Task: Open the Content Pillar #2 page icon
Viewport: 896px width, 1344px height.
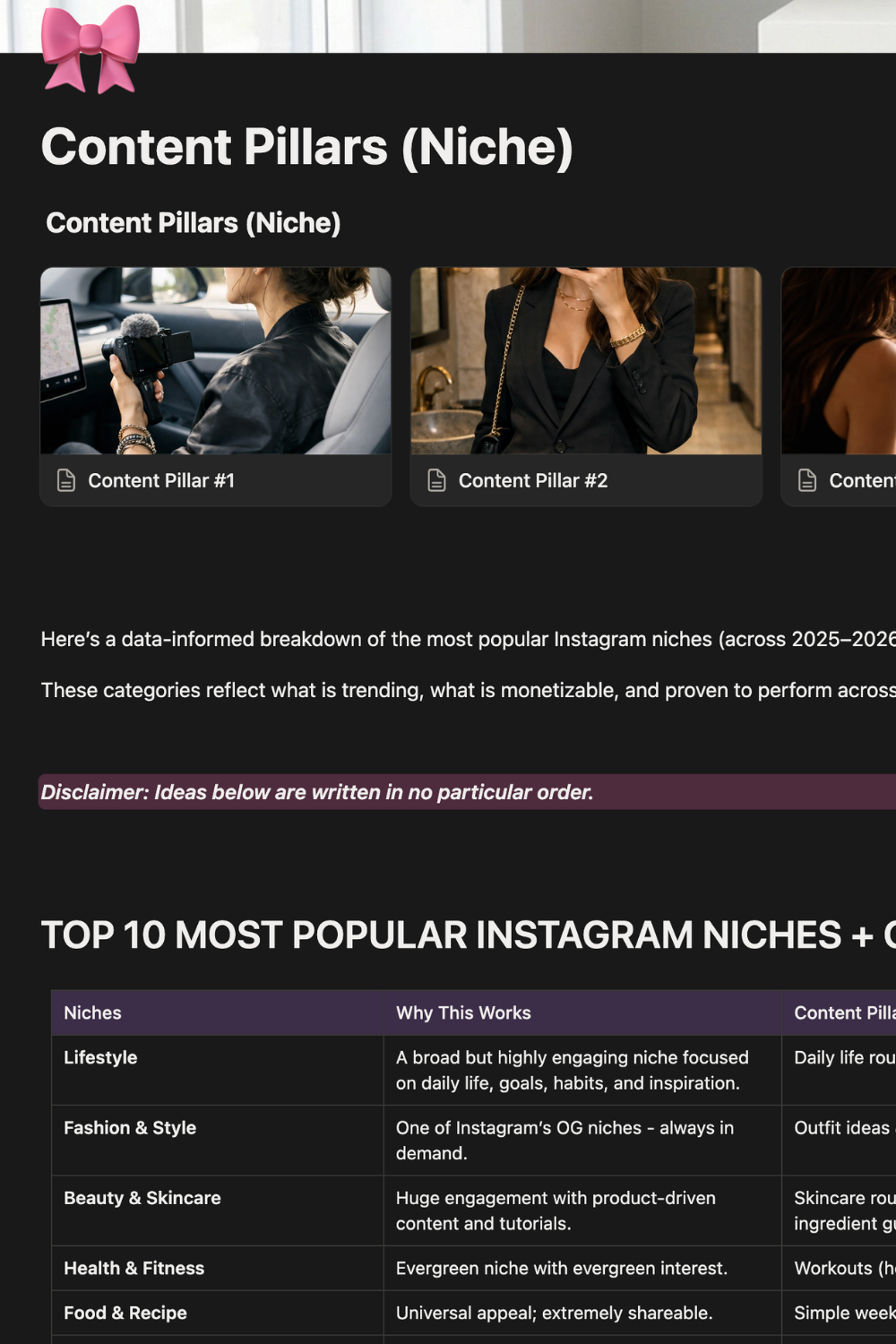Action: (436, 480)
